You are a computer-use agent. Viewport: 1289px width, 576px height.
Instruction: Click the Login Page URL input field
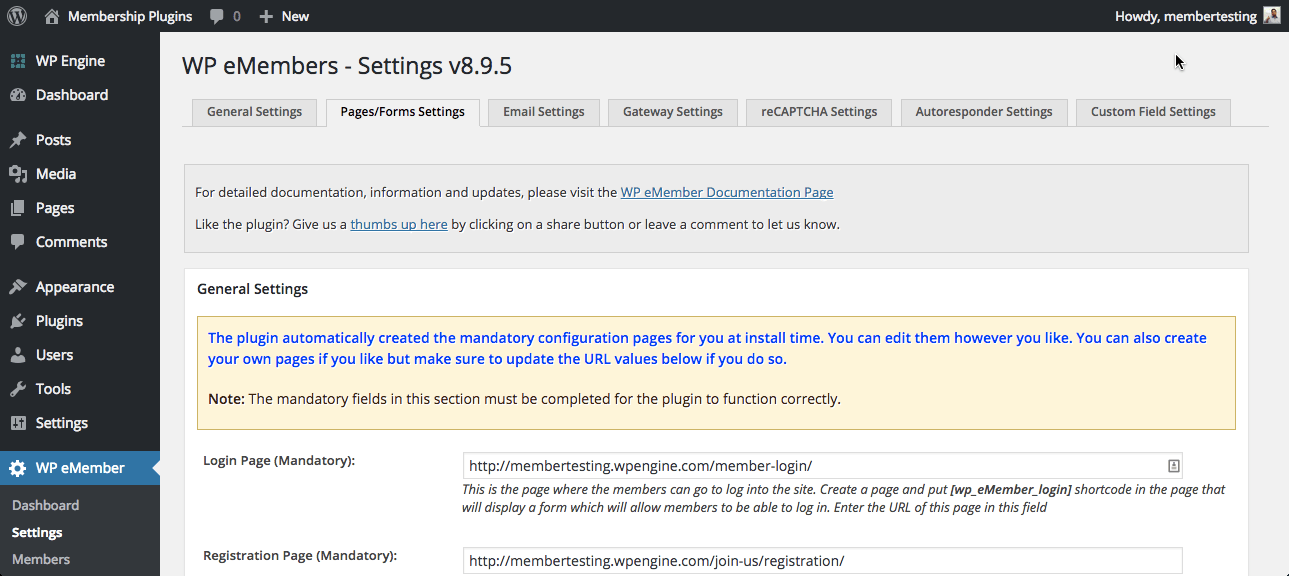pyautogui.click(x=810, y=466)
